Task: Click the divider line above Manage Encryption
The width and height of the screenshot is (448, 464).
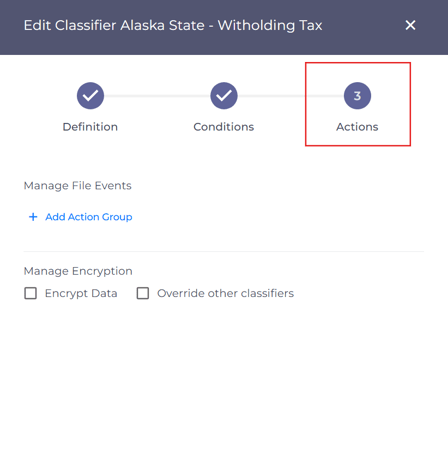Action: 224,251
